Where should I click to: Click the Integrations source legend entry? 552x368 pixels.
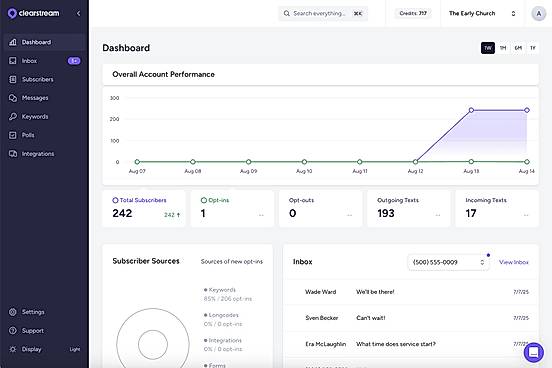pos(223,345)
